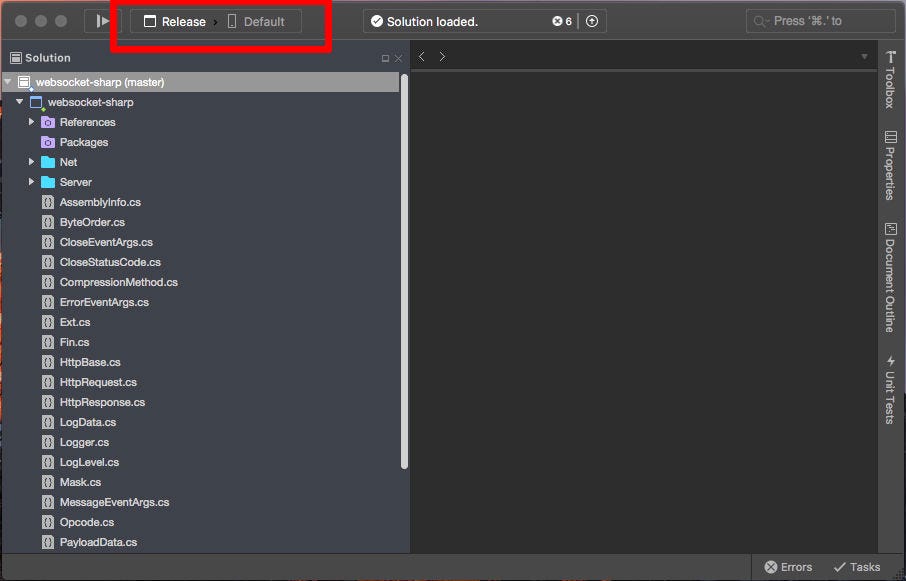Click the Tasks button at bottom right
Viewport: 906px width, 581px height.
point(856,566)
